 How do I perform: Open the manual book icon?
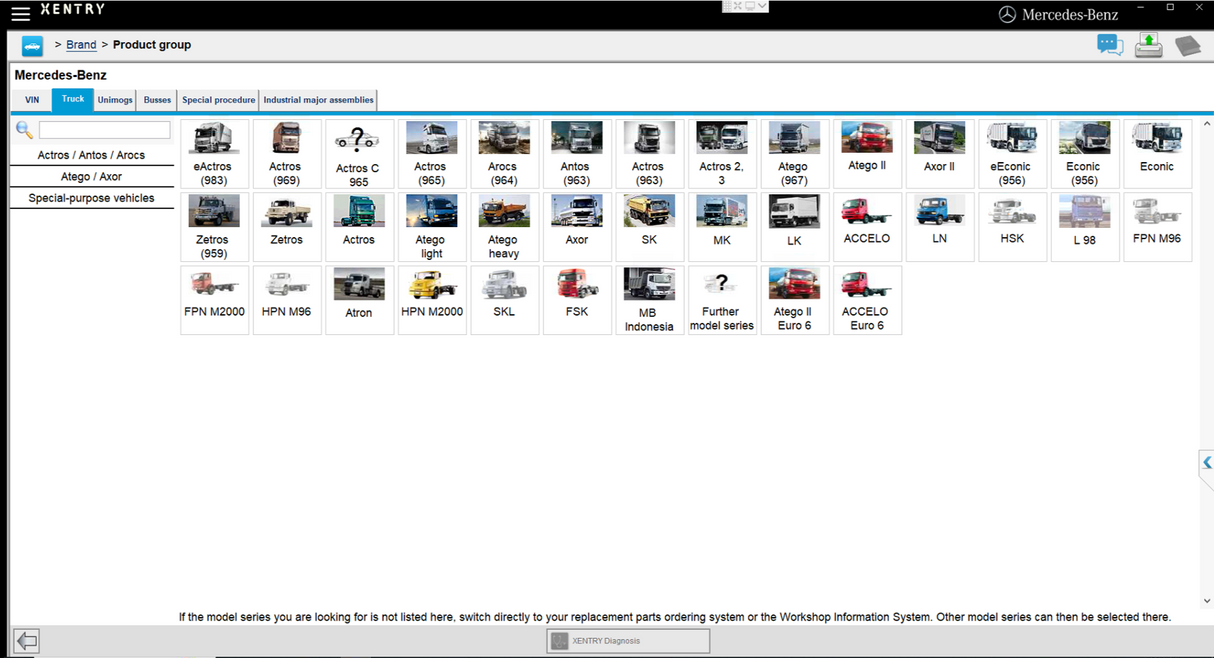point(1187,46)
